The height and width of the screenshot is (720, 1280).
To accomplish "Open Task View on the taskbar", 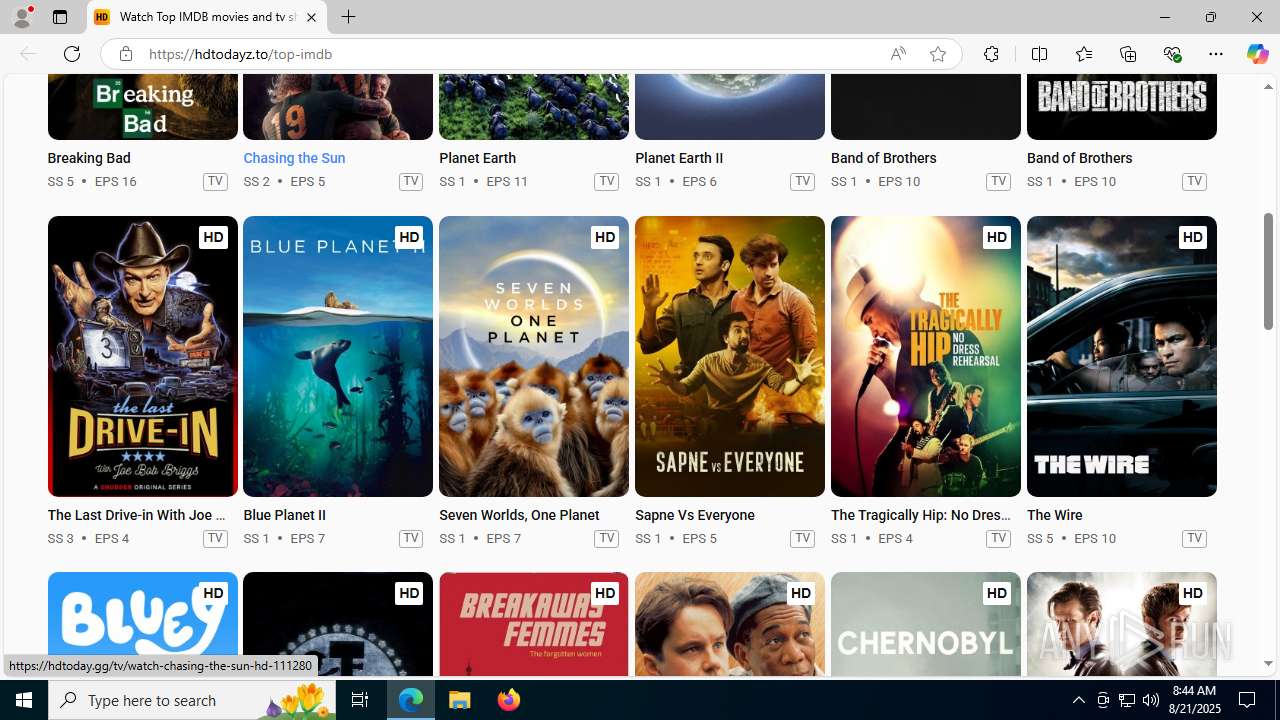I will coord(360,700).
